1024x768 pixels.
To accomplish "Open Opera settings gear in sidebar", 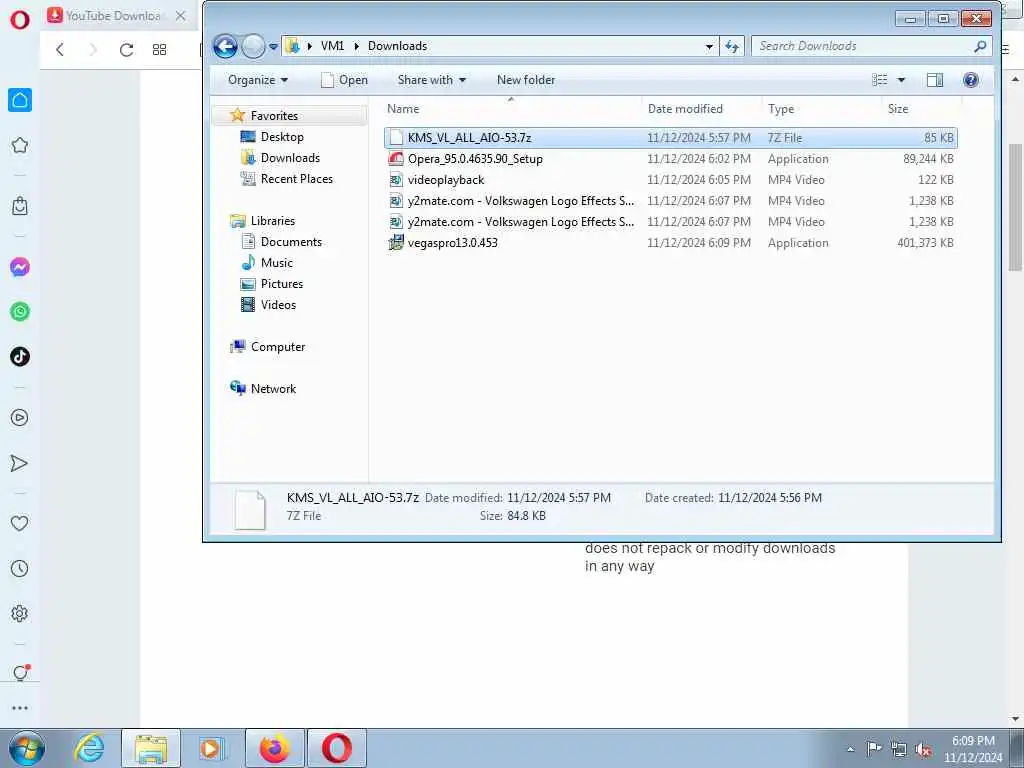I will [x=20, y=613].
